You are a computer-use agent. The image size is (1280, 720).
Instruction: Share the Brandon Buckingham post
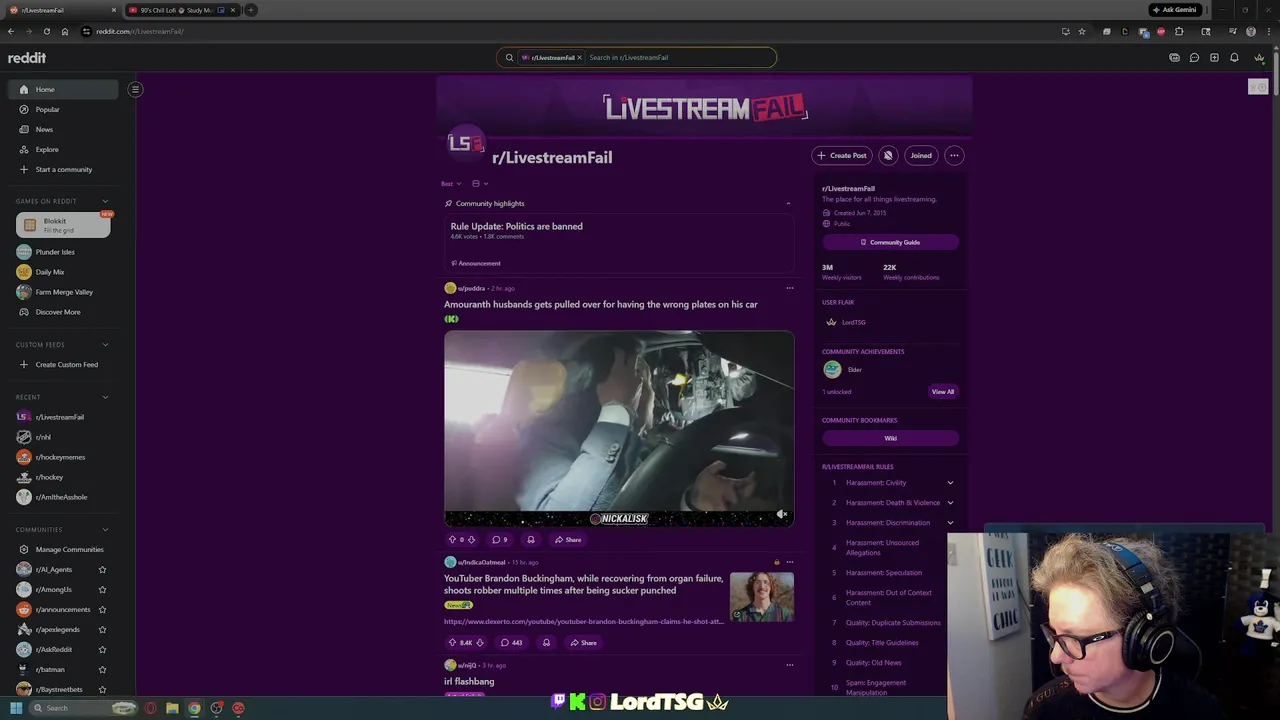click(583, 643)
